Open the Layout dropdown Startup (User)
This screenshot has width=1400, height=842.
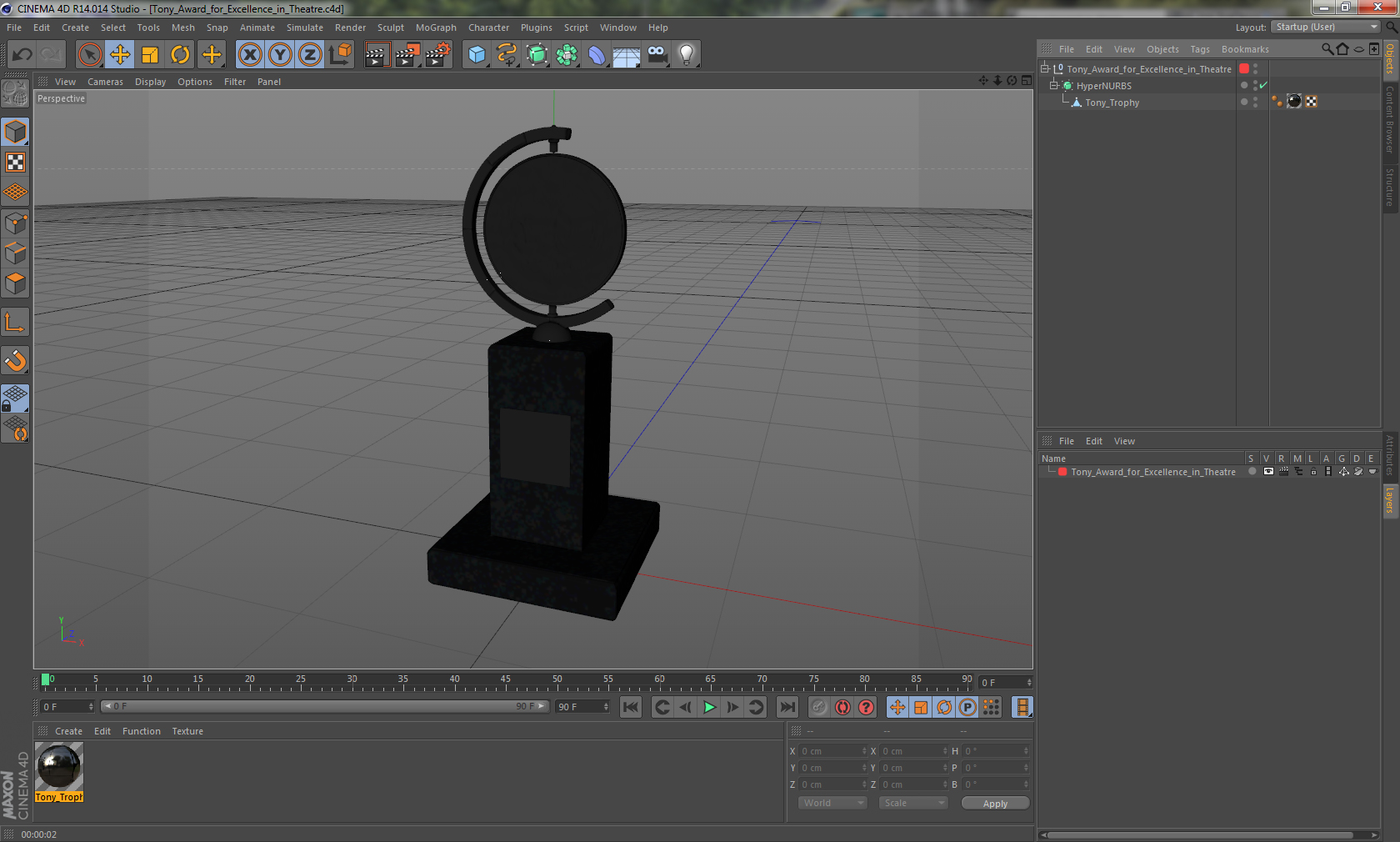click(x=1326, y=28)
